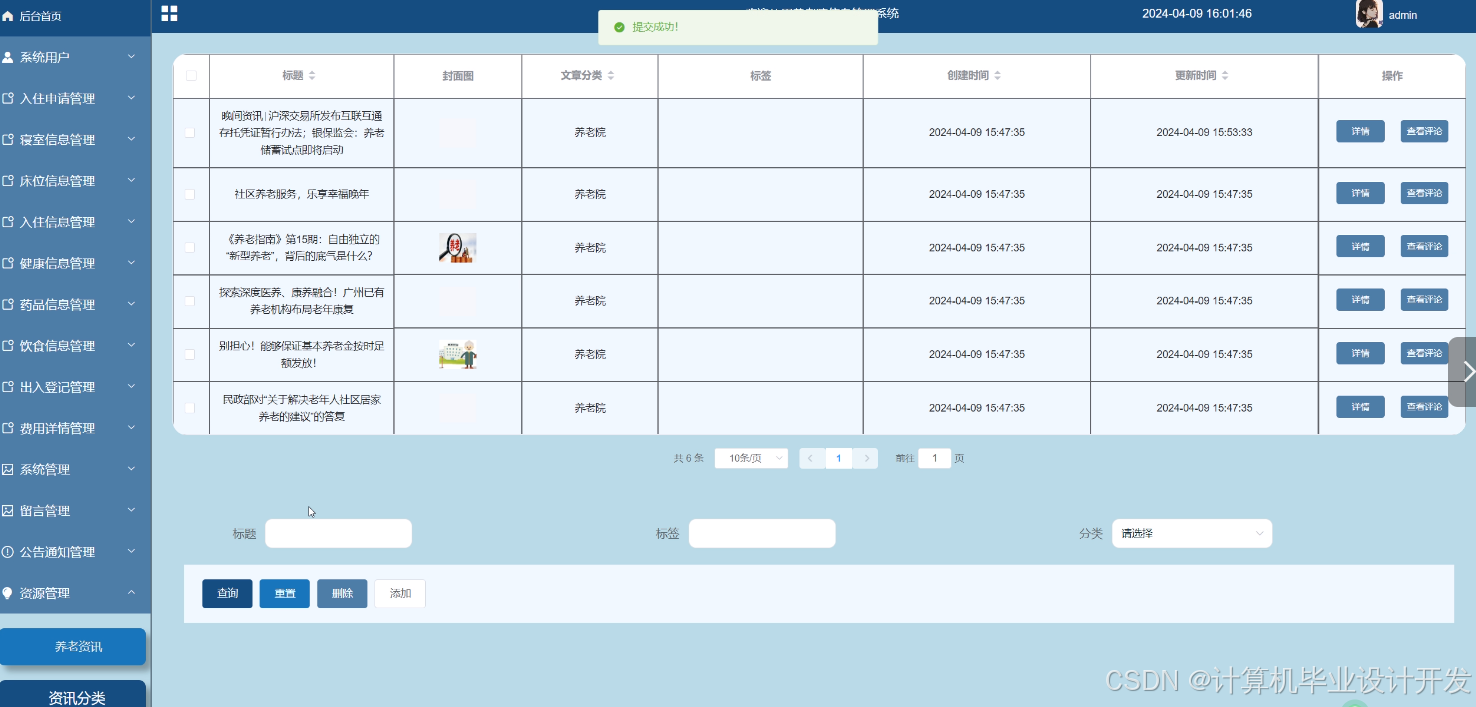Check the 民政部 row checkbox
The image size is (1476, 707).
(x=191, y=408)
